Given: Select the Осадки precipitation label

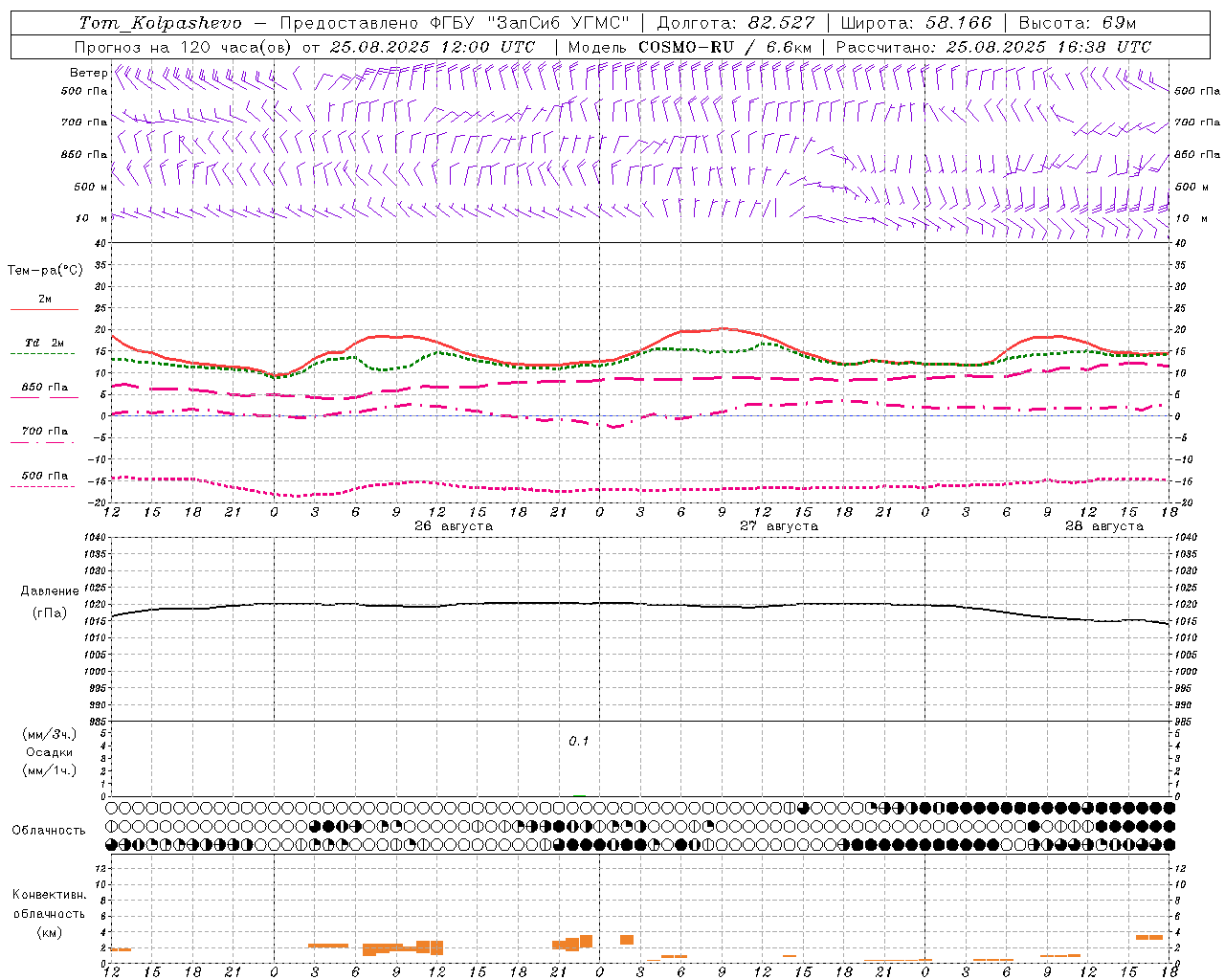Looking at the screenshot, I should 50,752.
